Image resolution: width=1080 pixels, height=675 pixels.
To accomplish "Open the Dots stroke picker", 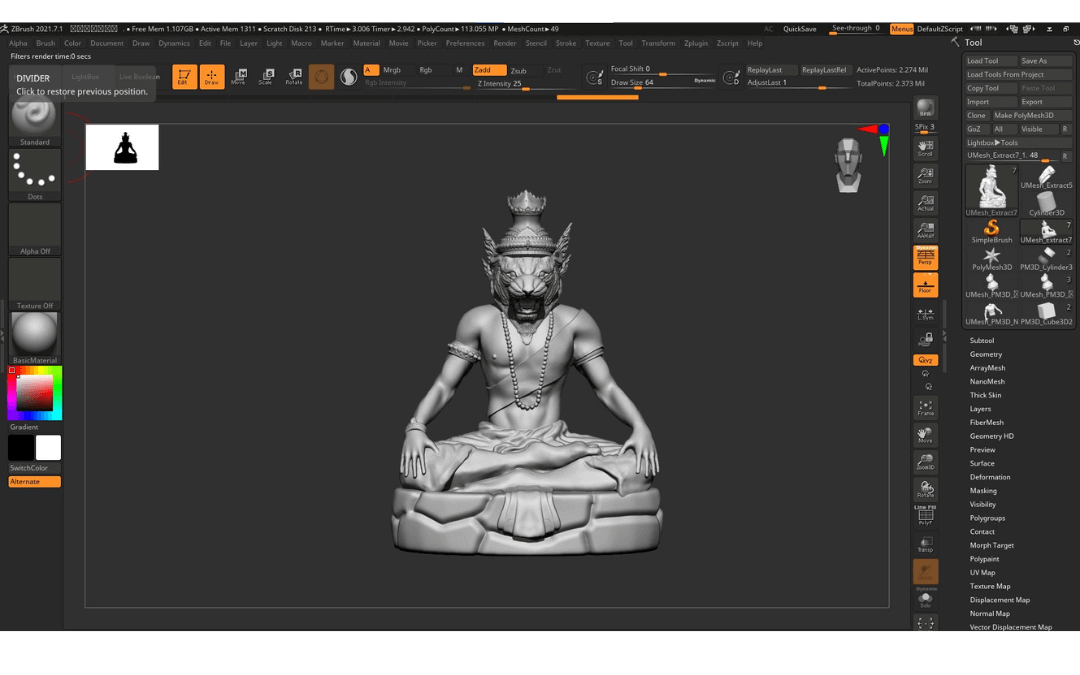I will tap(35, 174).
